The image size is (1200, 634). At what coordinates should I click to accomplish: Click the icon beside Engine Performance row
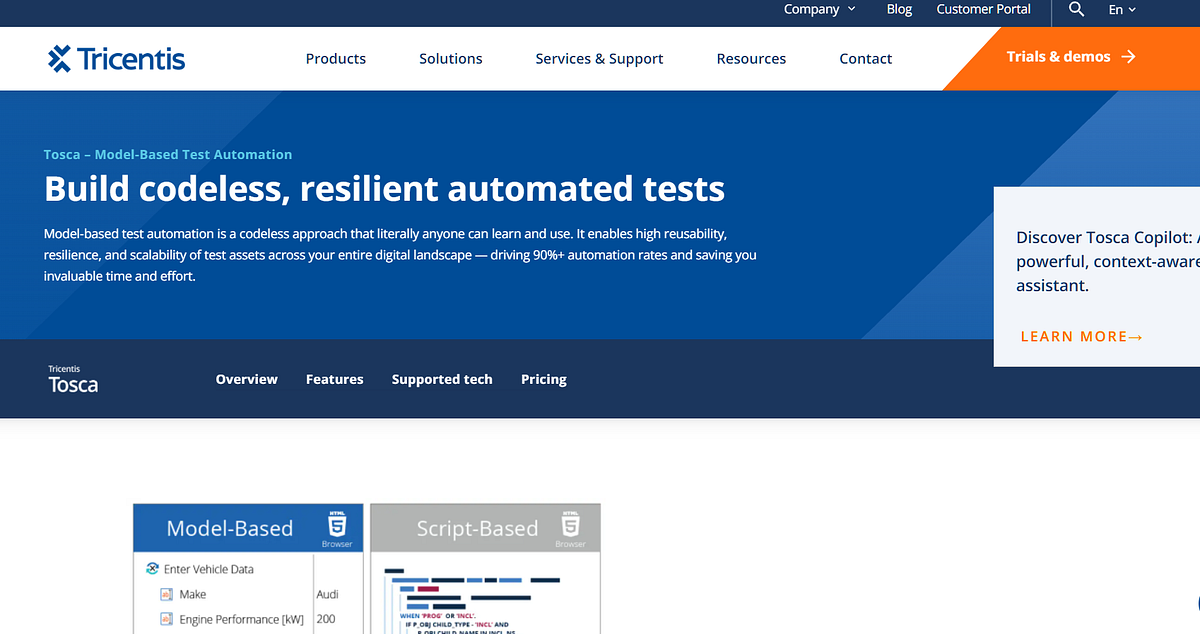(167, 619)
